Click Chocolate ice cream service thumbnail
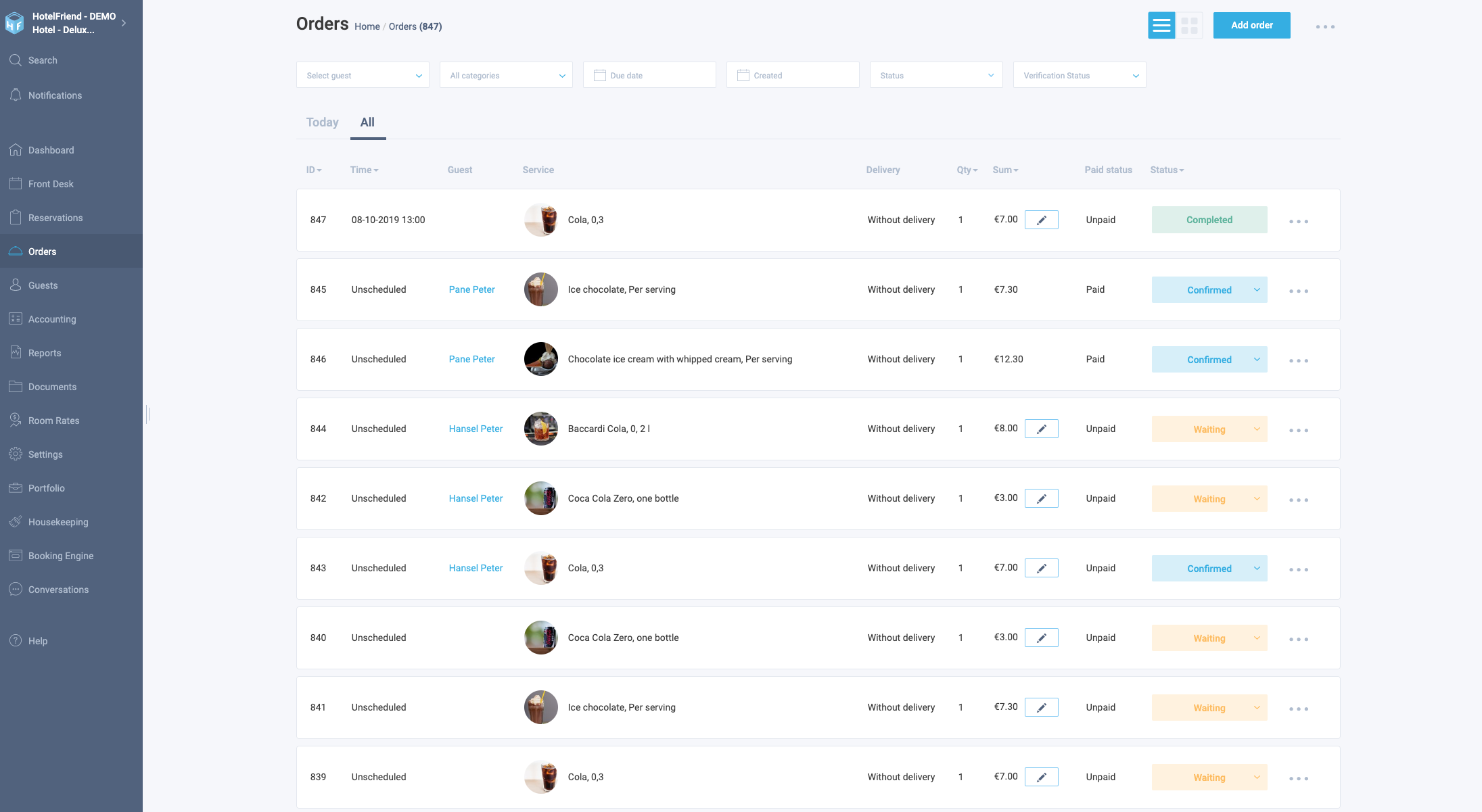Viewport: 1482px width, 812px height. 541,359
